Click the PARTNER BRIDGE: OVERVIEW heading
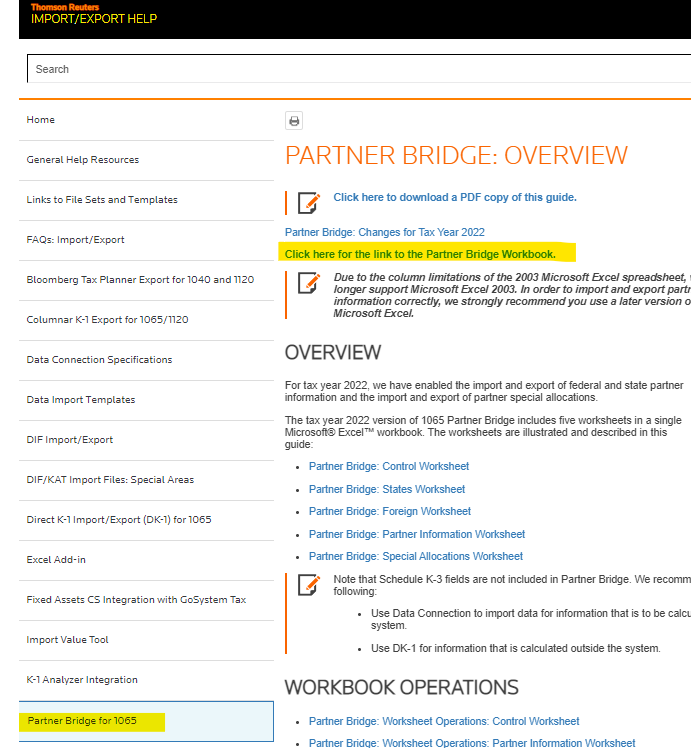This screenshot has width=691, height=748. point(456,156)
